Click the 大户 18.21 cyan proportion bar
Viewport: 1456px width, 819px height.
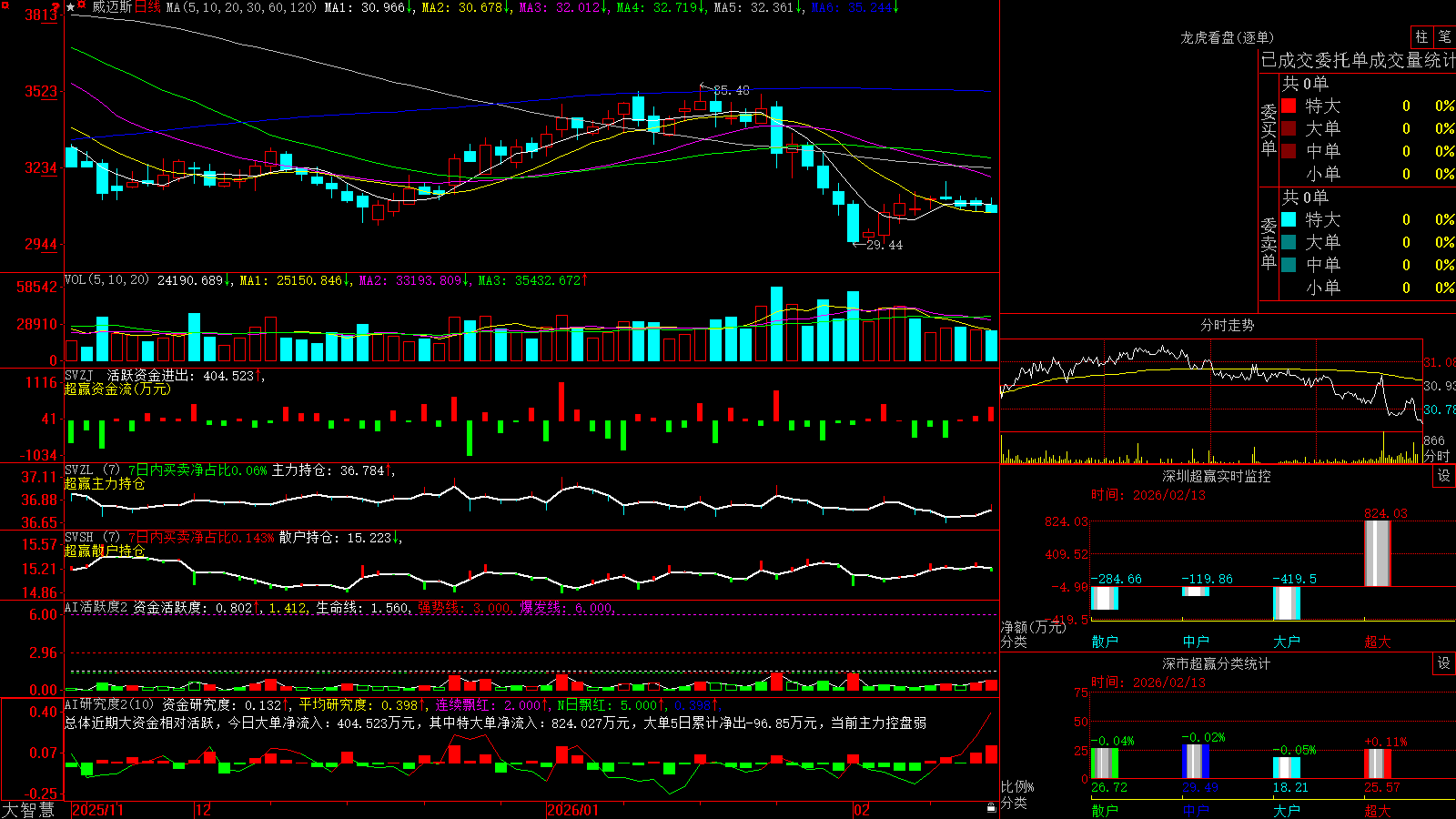pyautogui.click(x=1287, y=767)
